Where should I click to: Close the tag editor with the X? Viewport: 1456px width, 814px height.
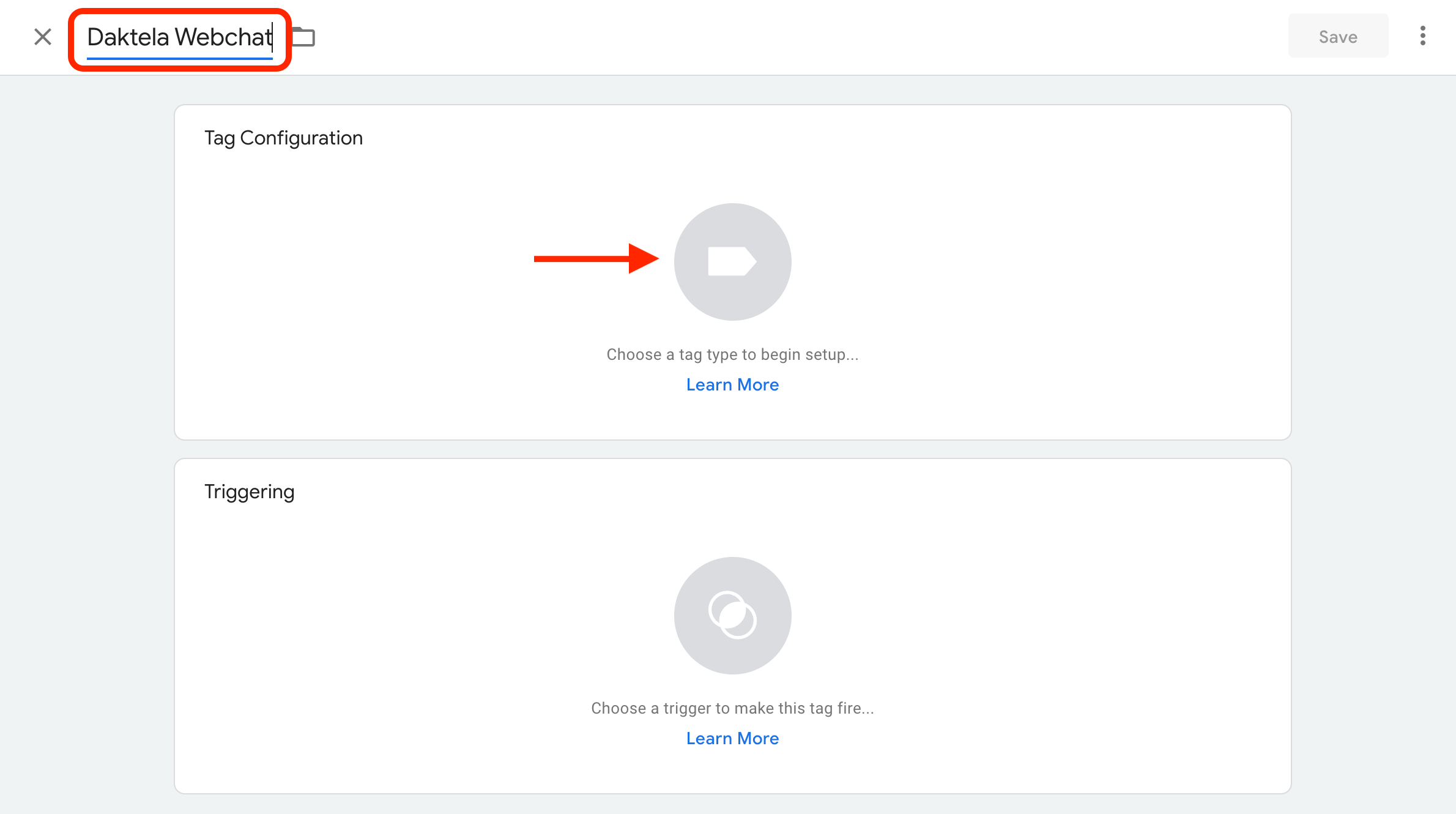tap(43, 37)
